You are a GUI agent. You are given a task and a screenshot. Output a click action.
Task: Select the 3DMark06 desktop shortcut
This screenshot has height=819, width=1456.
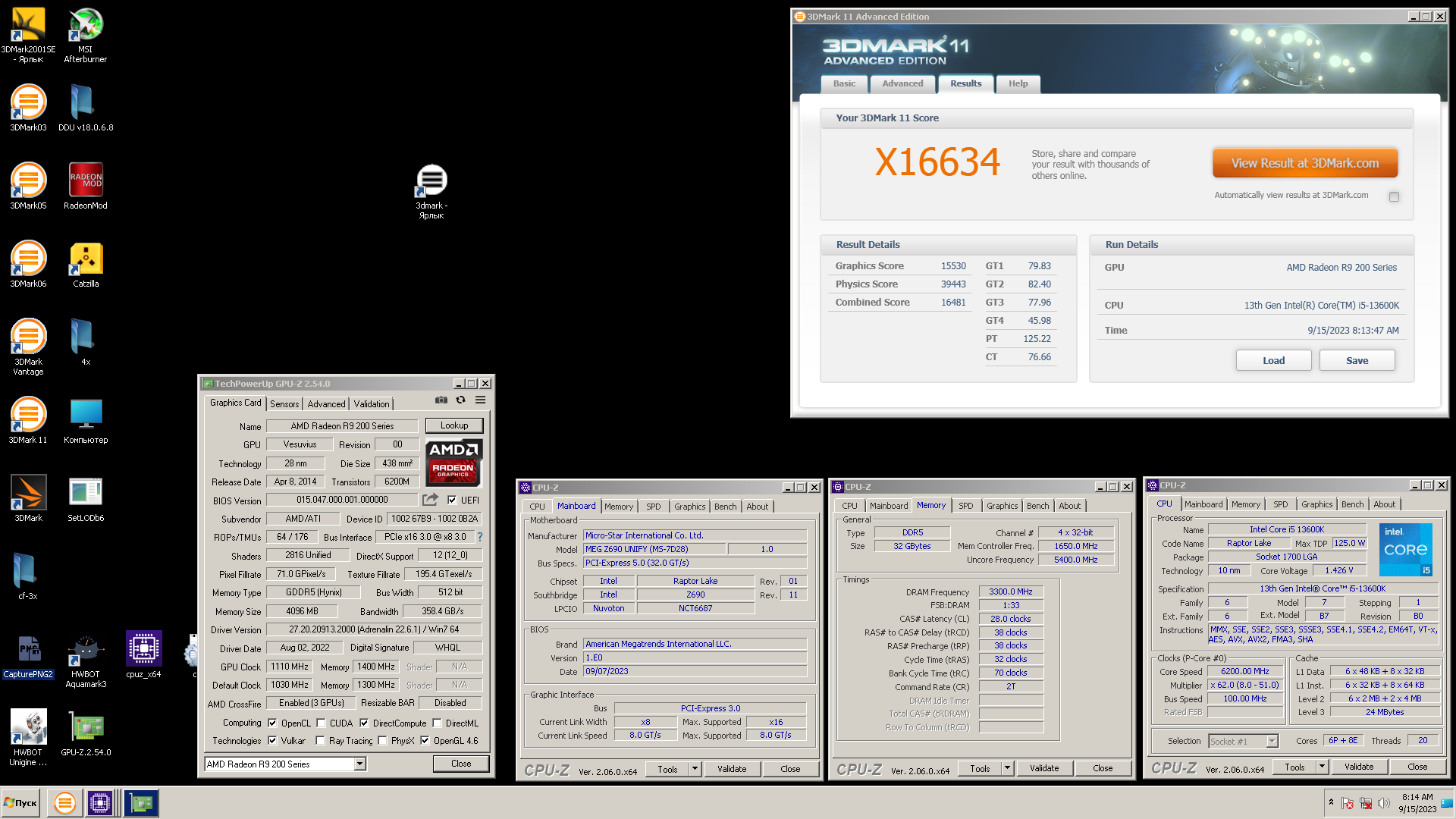(28, 264)
